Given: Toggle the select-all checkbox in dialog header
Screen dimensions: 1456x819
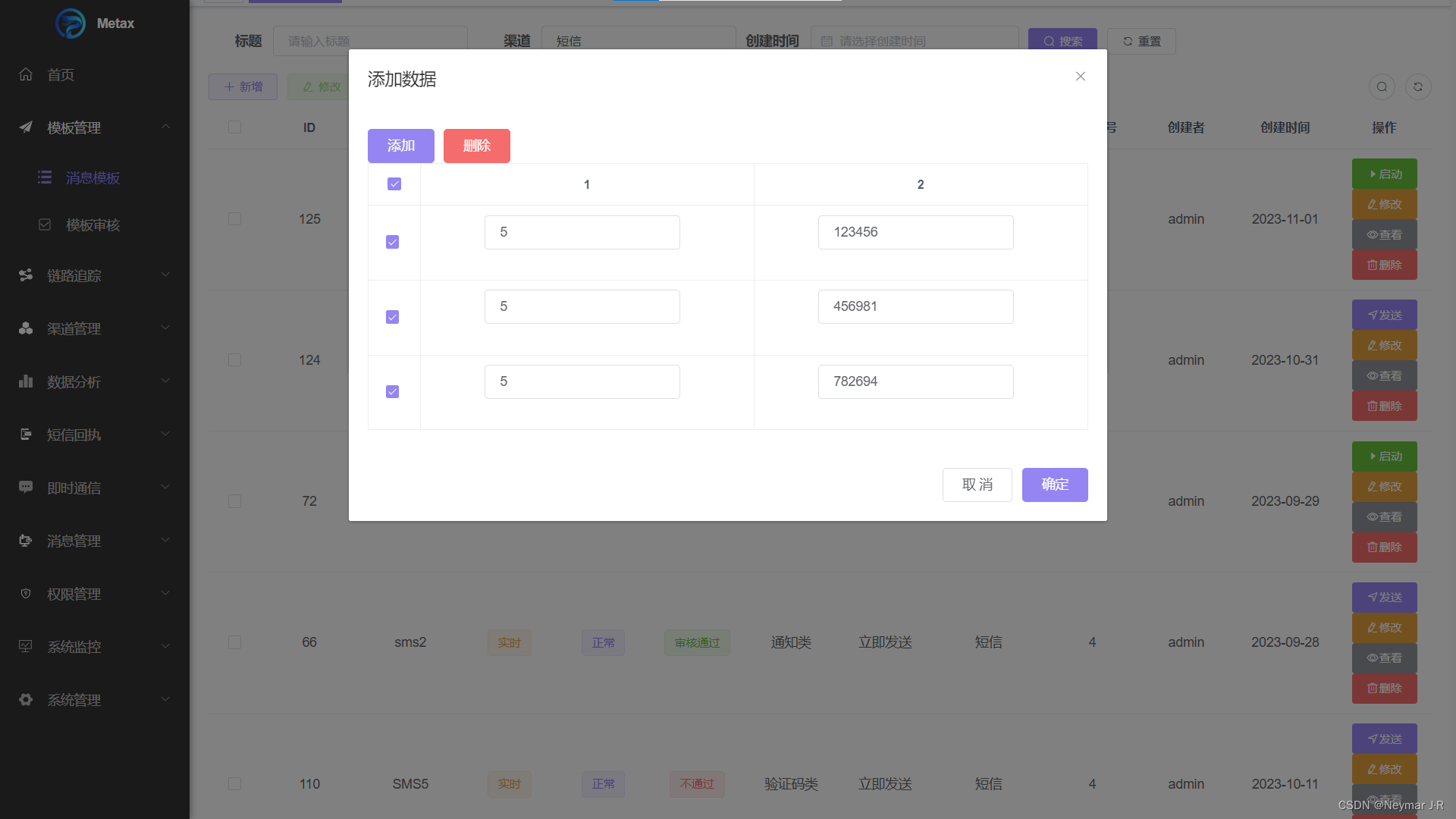Looking at the screenshot, I should tap(394, 184).
